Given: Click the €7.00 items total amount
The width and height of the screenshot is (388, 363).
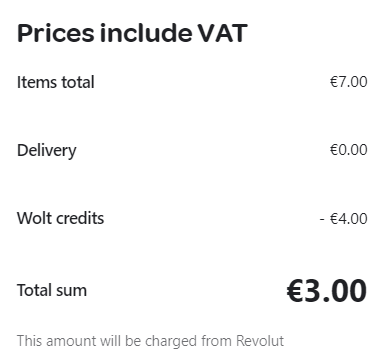Looking at the screenshot, I should coord(349,82).
